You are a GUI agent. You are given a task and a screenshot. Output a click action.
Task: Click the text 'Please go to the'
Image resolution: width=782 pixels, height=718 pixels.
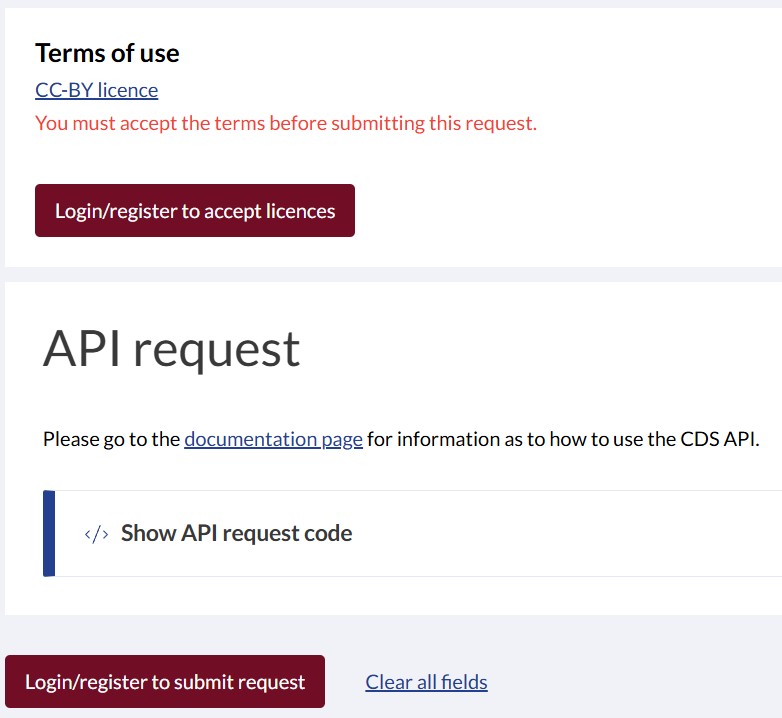pyautogui.click(x=111, y=439)
